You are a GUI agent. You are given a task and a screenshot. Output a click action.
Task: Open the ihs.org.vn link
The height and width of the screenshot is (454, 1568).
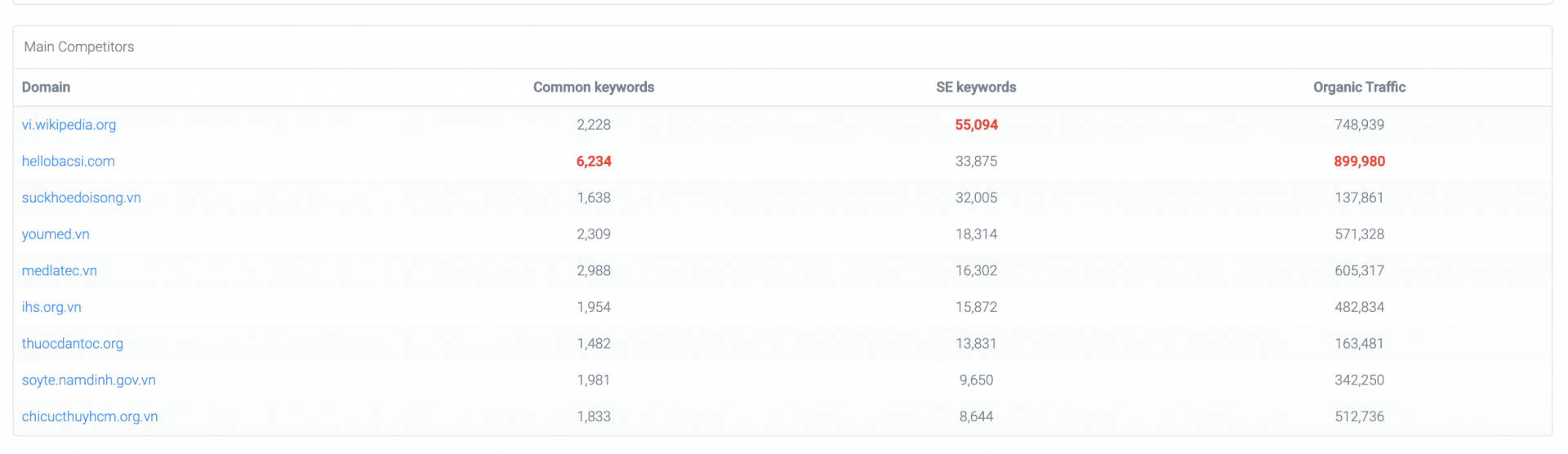(51, 307)
